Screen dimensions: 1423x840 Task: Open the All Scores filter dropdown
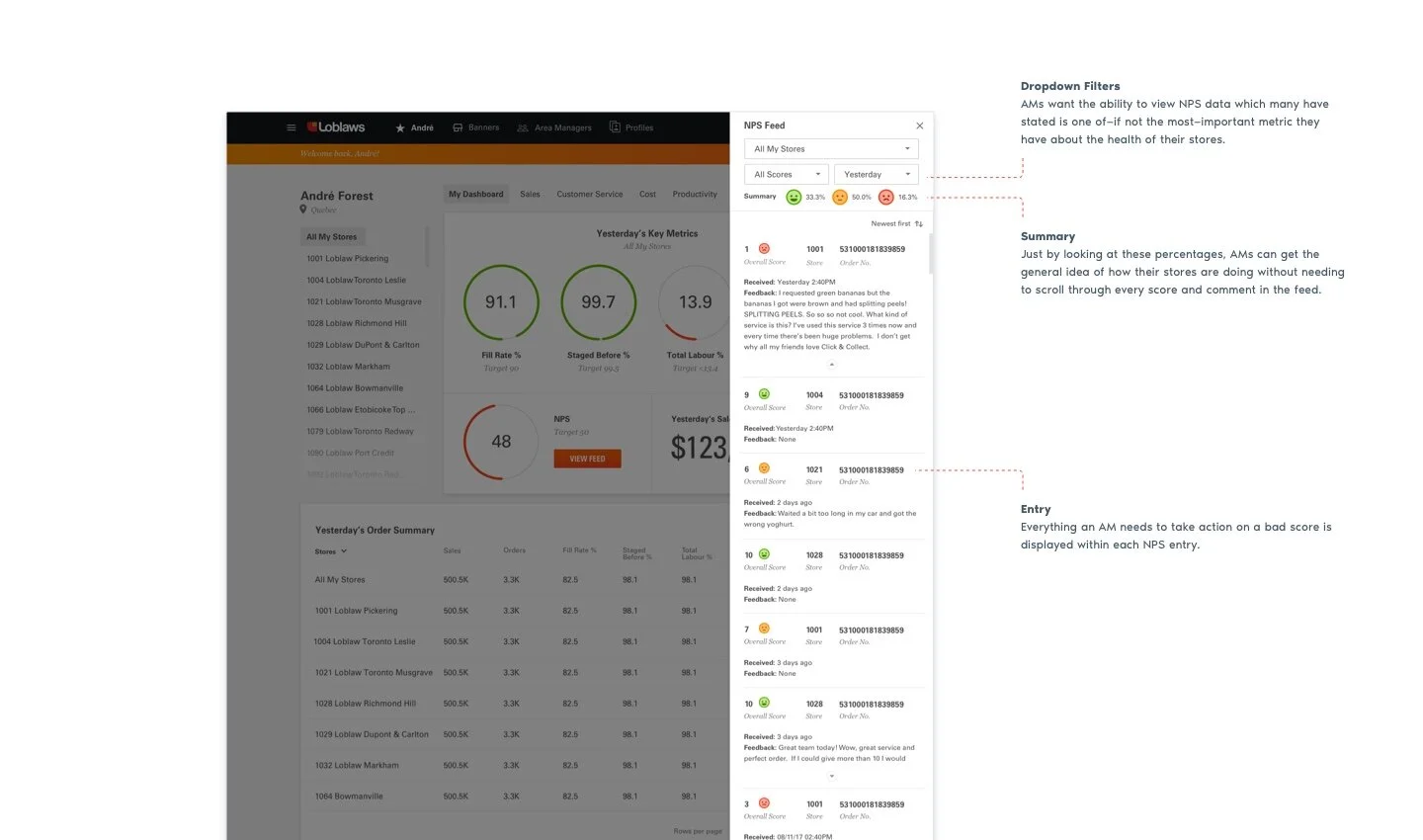tap(785, 174)
